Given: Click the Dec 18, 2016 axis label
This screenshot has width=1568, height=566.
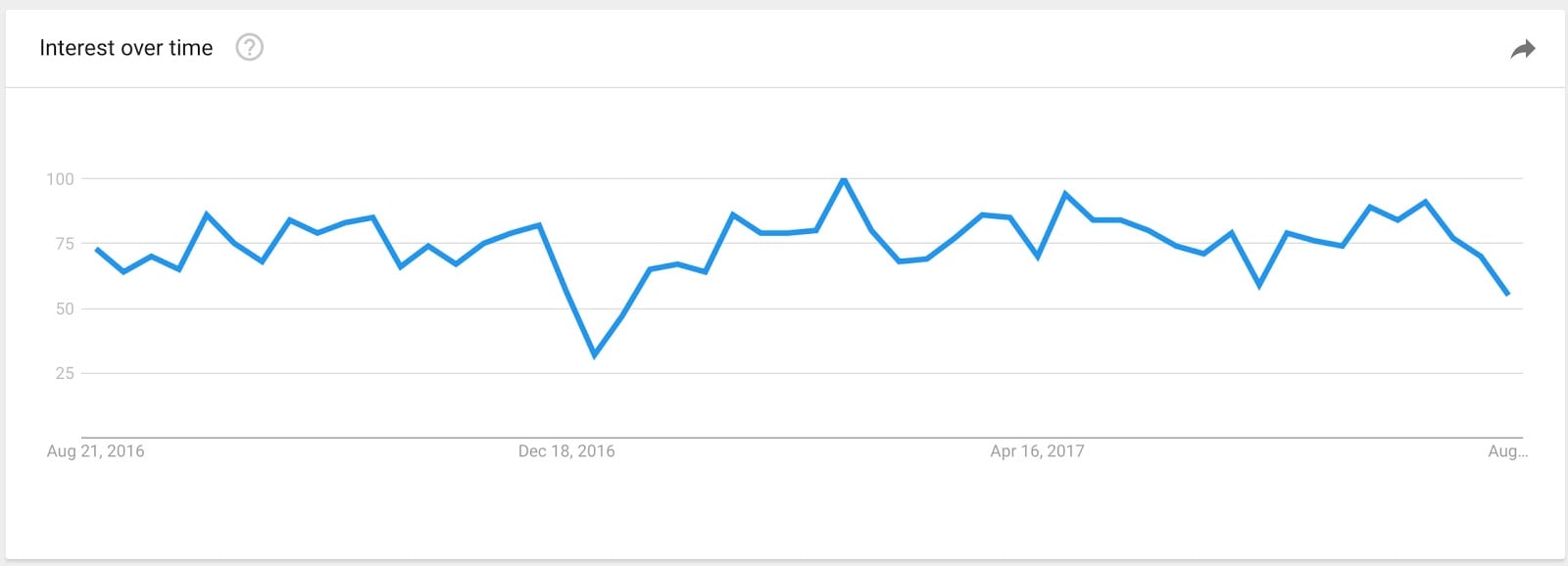Looking at the screenshot, I should (566, 451).
